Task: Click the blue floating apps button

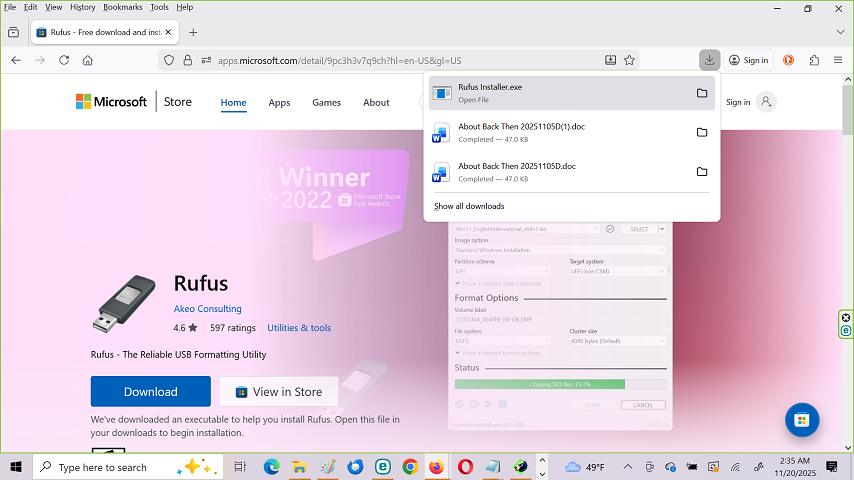Action: (x=802, y=420)
